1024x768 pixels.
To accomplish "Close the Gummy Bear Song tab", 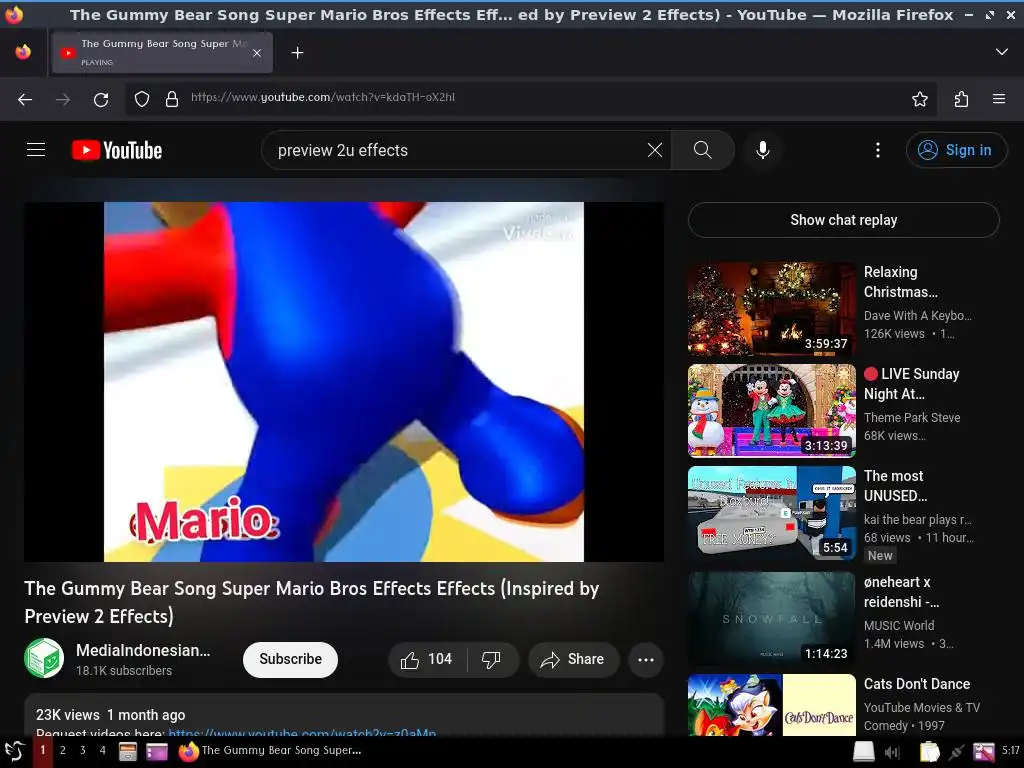I will (257, 53).
